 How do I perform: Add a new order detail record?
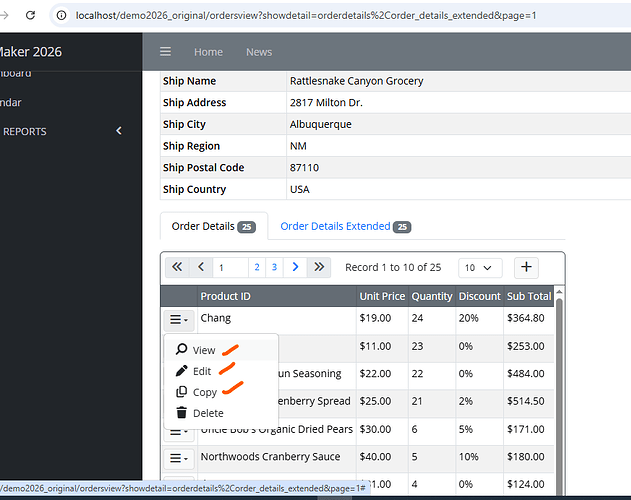[526, 267]
